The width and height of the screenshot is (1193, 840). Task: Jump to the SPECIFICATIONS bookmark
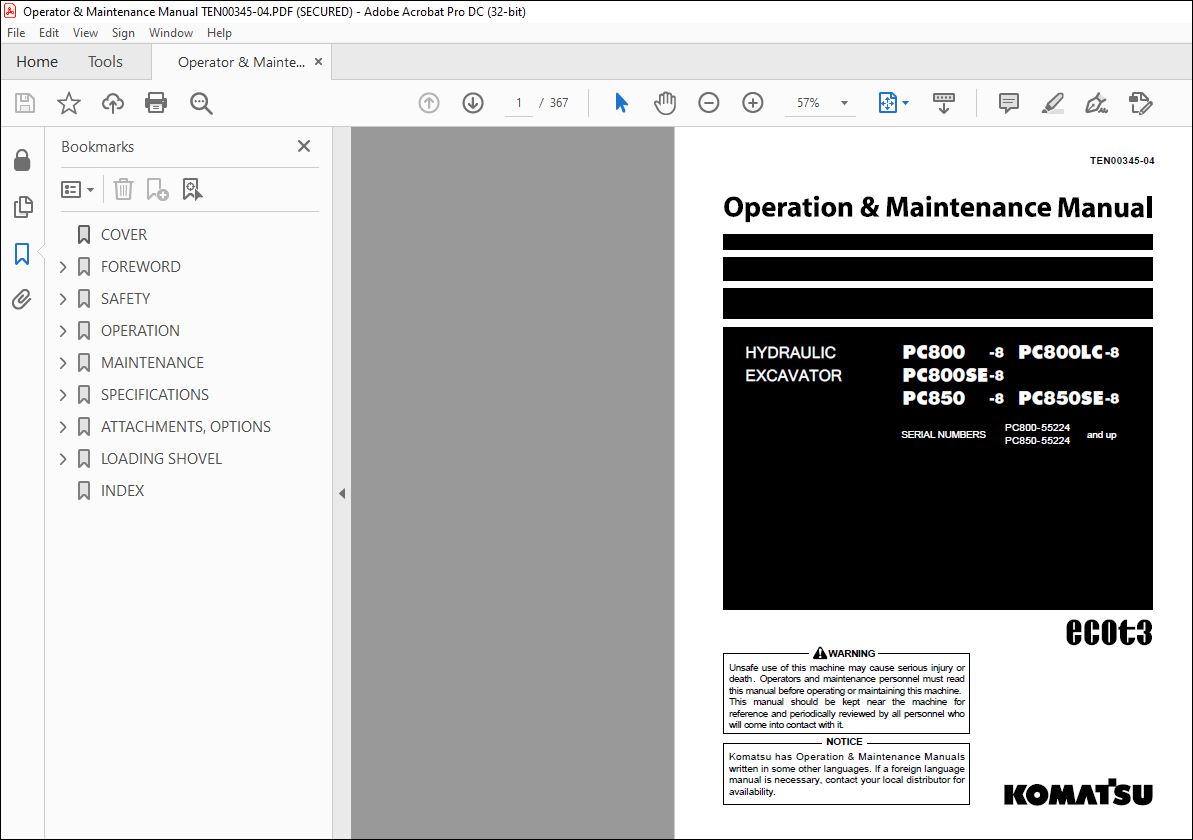click(154, 395)
